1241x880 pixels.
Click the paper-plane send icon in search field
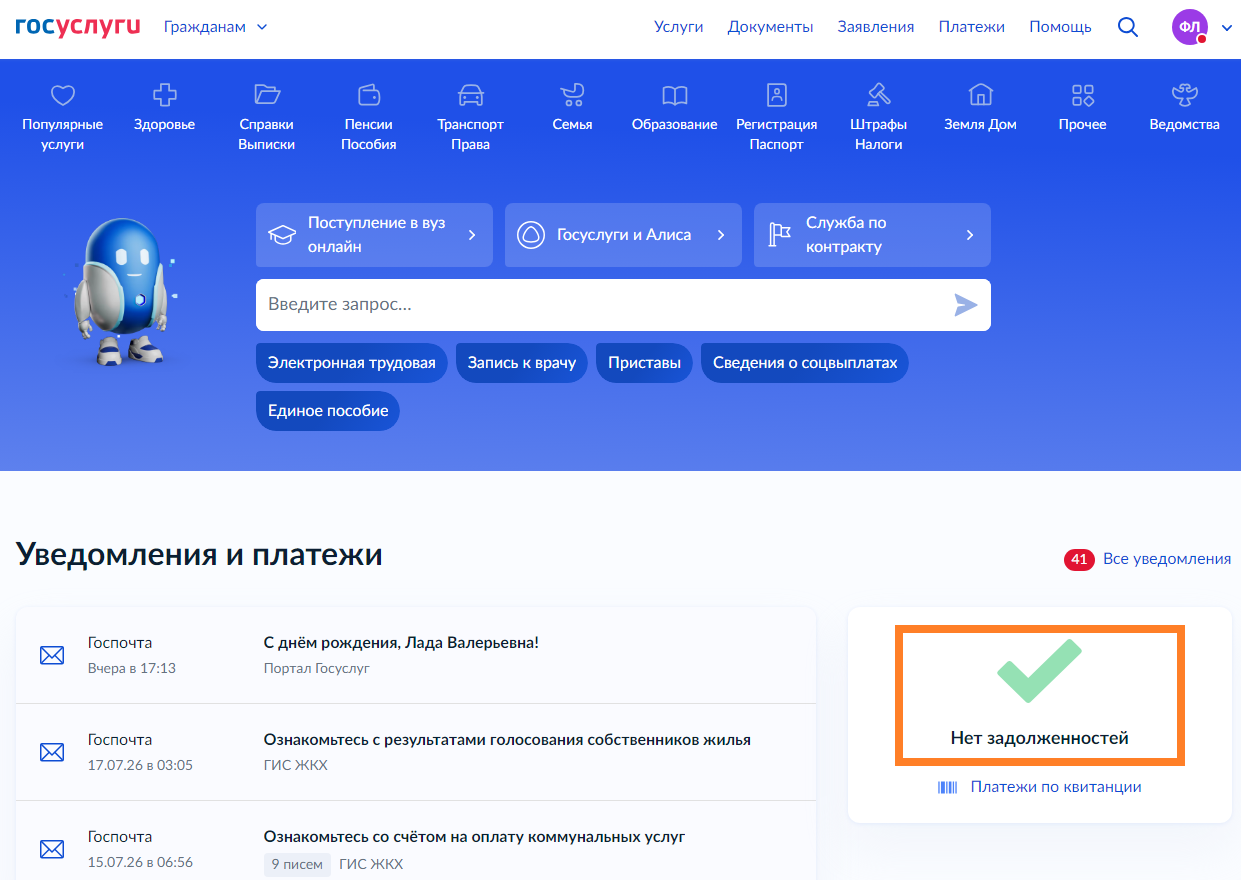click(x=965, y=305)
